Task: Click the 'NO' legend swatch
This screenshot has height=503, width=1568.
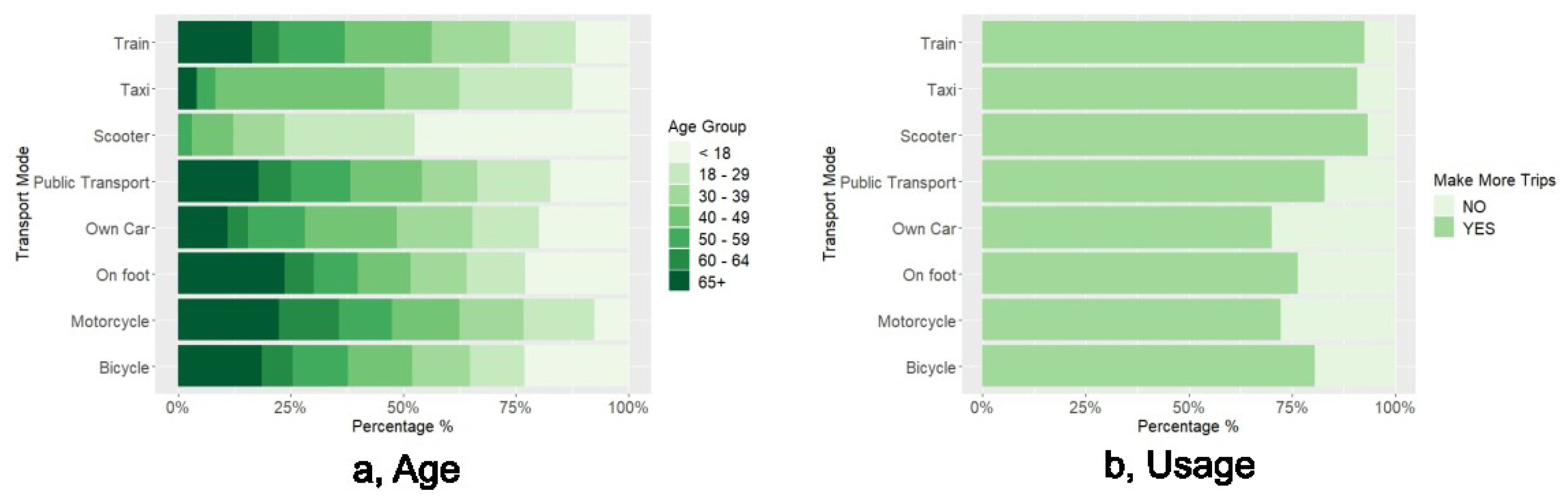Action: (x=1444, y=206)
